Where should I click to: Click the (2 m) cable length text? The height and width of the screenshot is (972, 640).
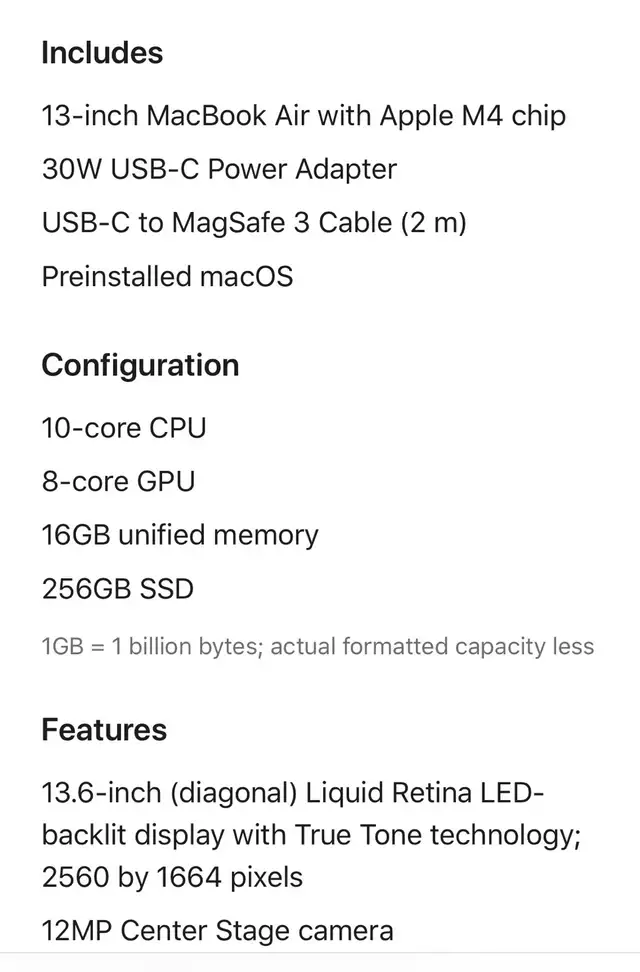click(433, 223)
